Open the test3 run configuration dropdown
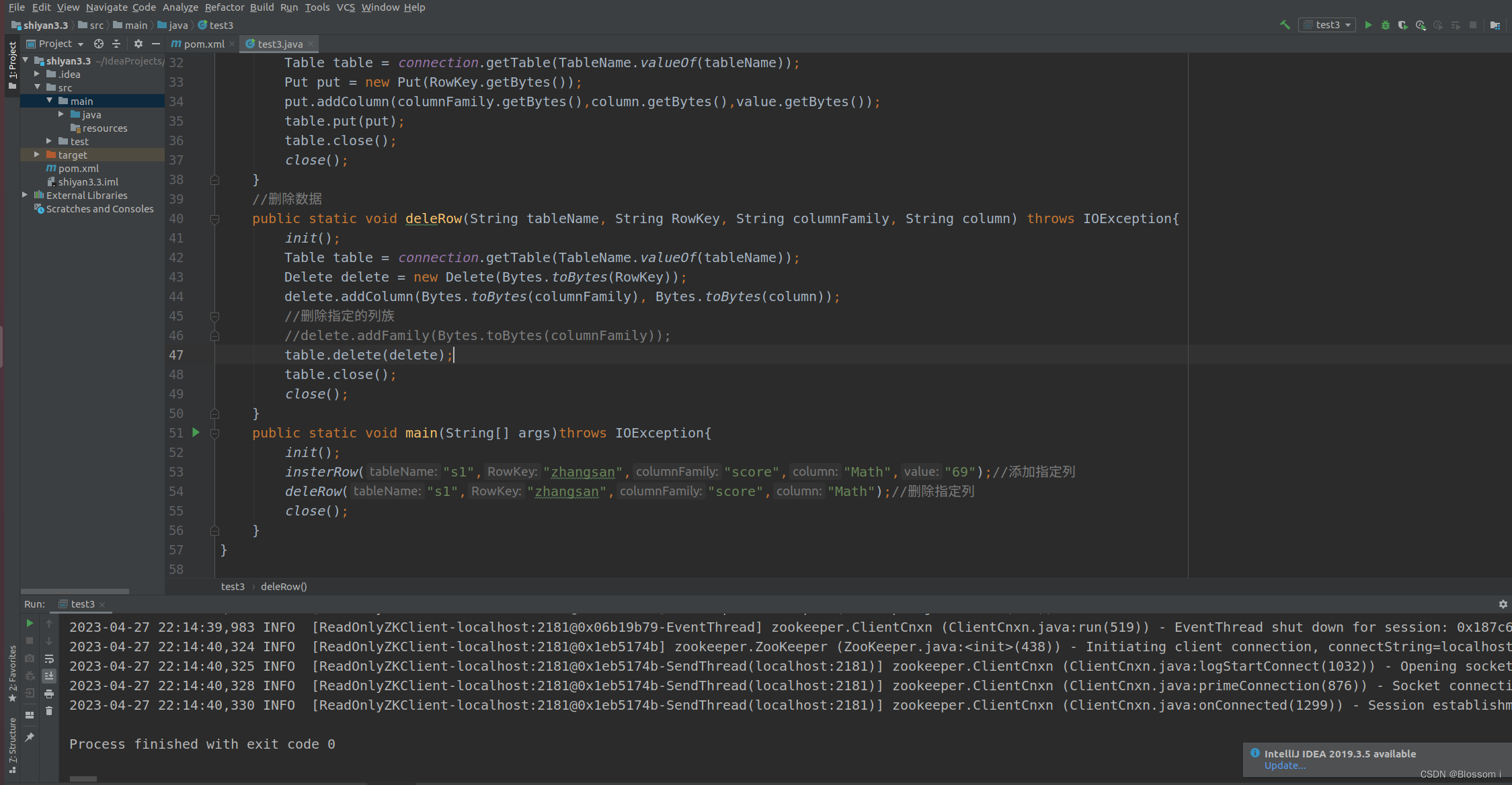The width and height of the screenshot is (1512, 785). 1327,25
